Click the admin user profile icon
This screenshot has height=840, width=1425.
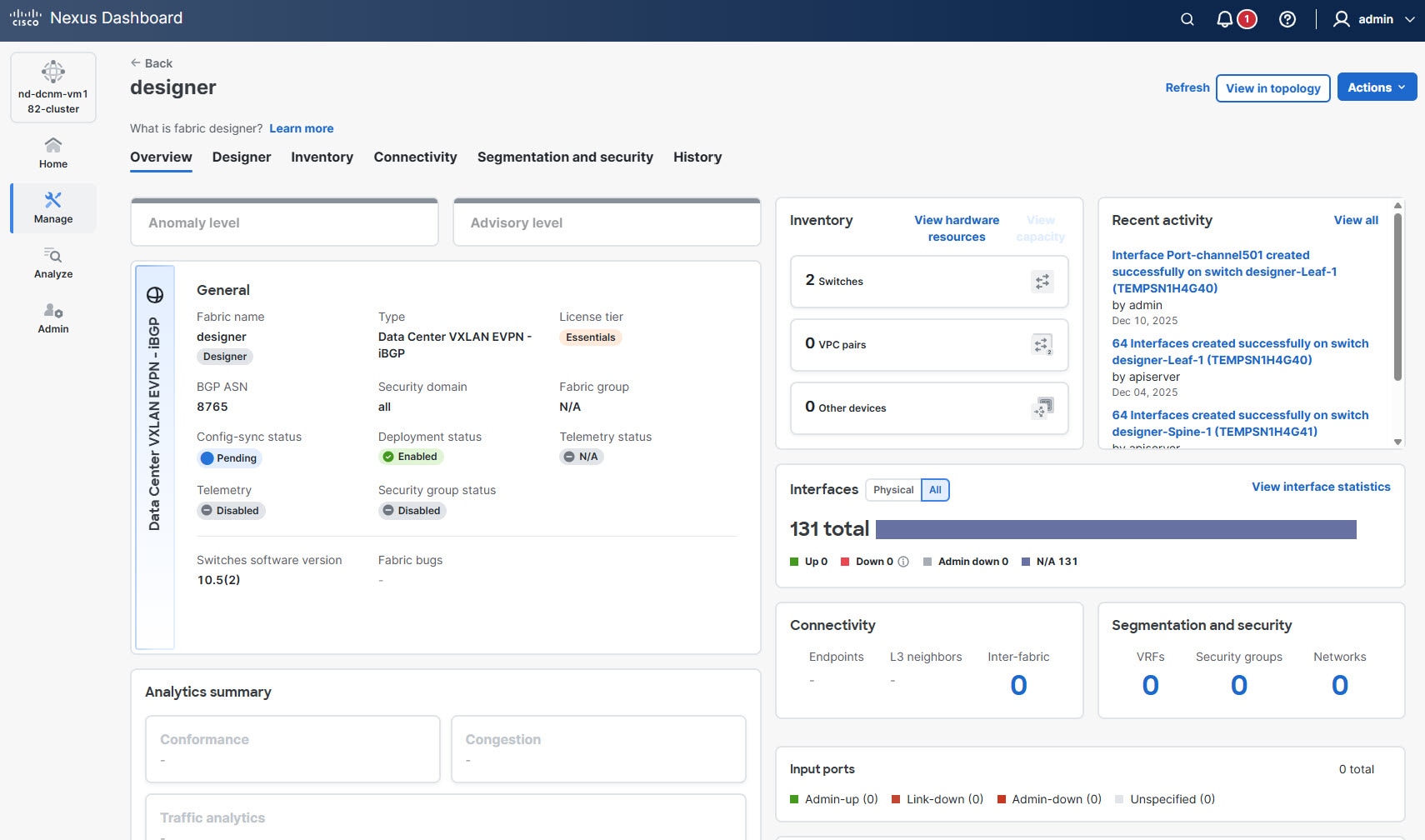coord(1341,19)
